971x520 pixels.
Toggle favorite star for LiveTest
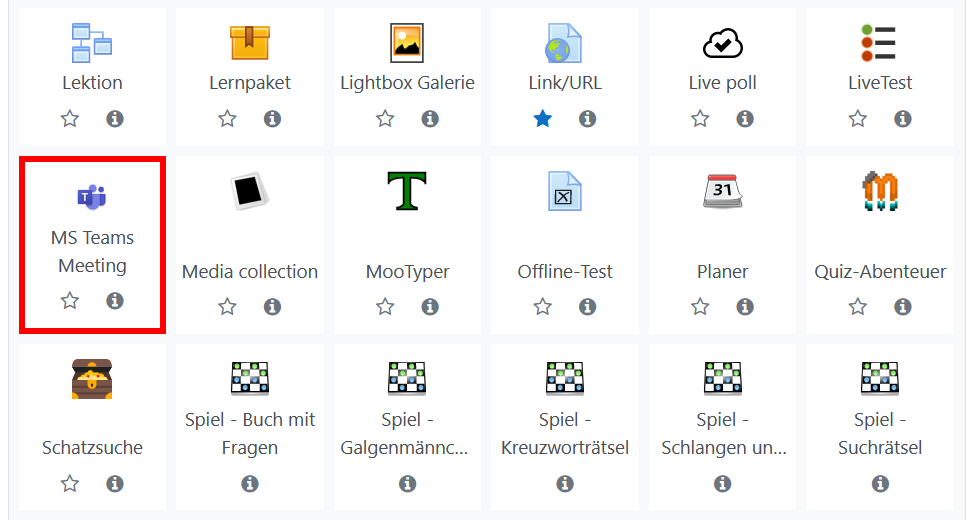pyautogui.click(x=858, y=119)
